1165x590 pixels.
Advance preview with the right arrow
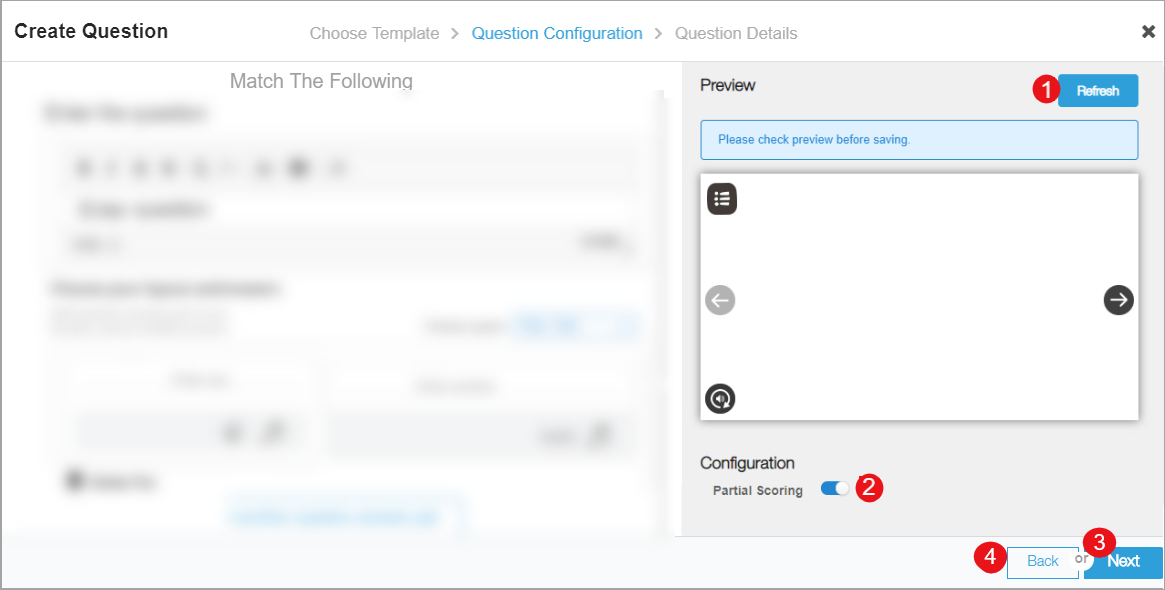1119,300
